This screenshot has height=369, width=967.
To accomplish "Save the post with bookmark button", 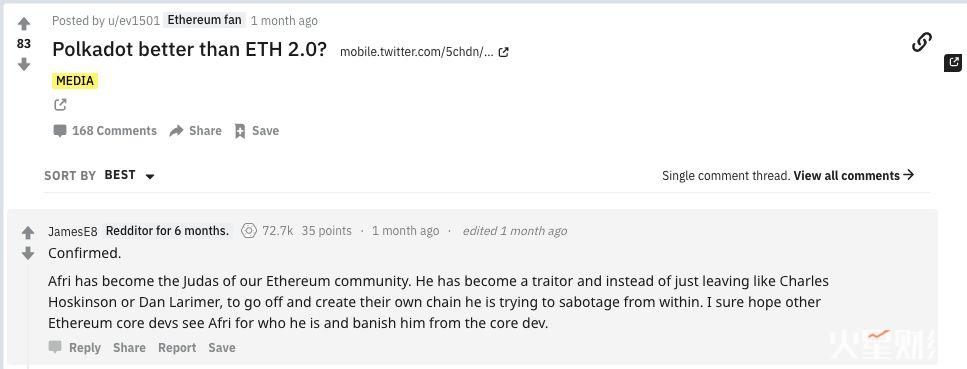I will tap(257, 131).
